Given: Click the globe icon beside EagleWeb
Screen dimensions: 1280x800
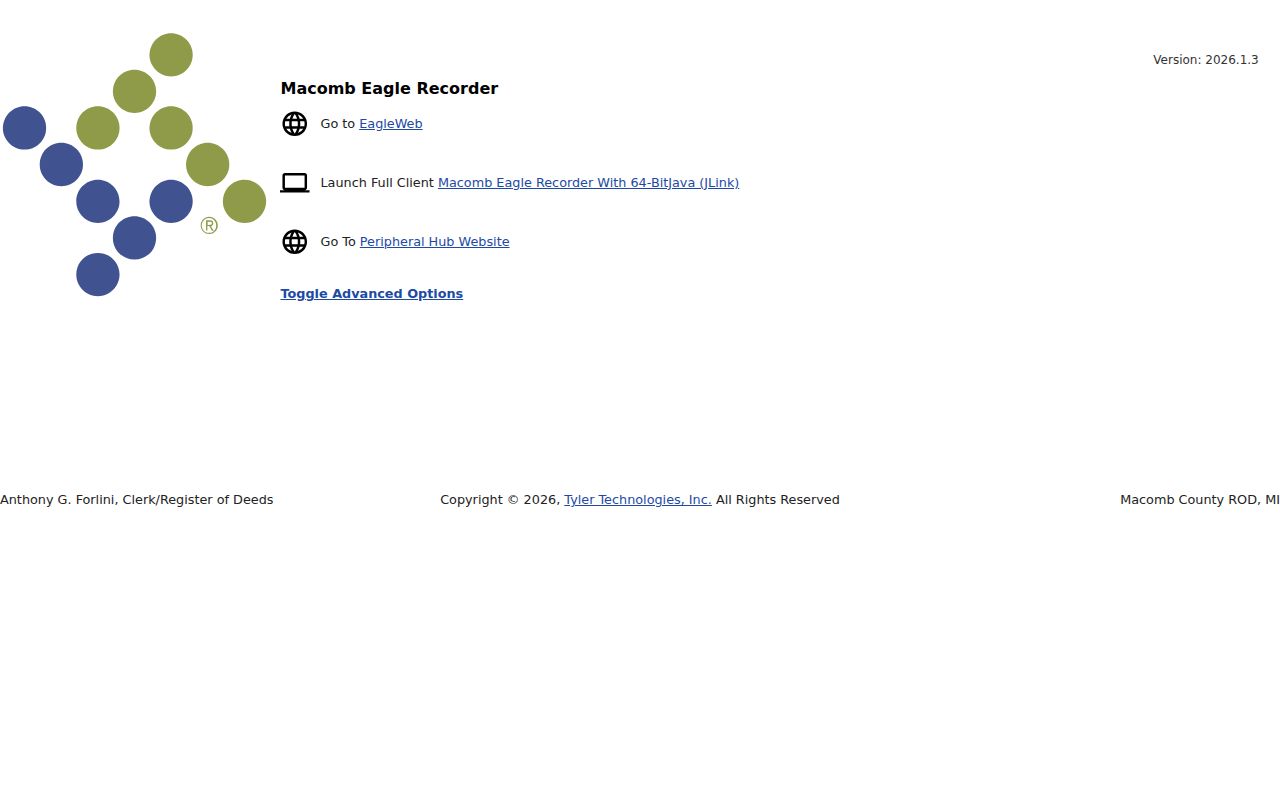Looking at the screenshot, I should pos(294,124).
